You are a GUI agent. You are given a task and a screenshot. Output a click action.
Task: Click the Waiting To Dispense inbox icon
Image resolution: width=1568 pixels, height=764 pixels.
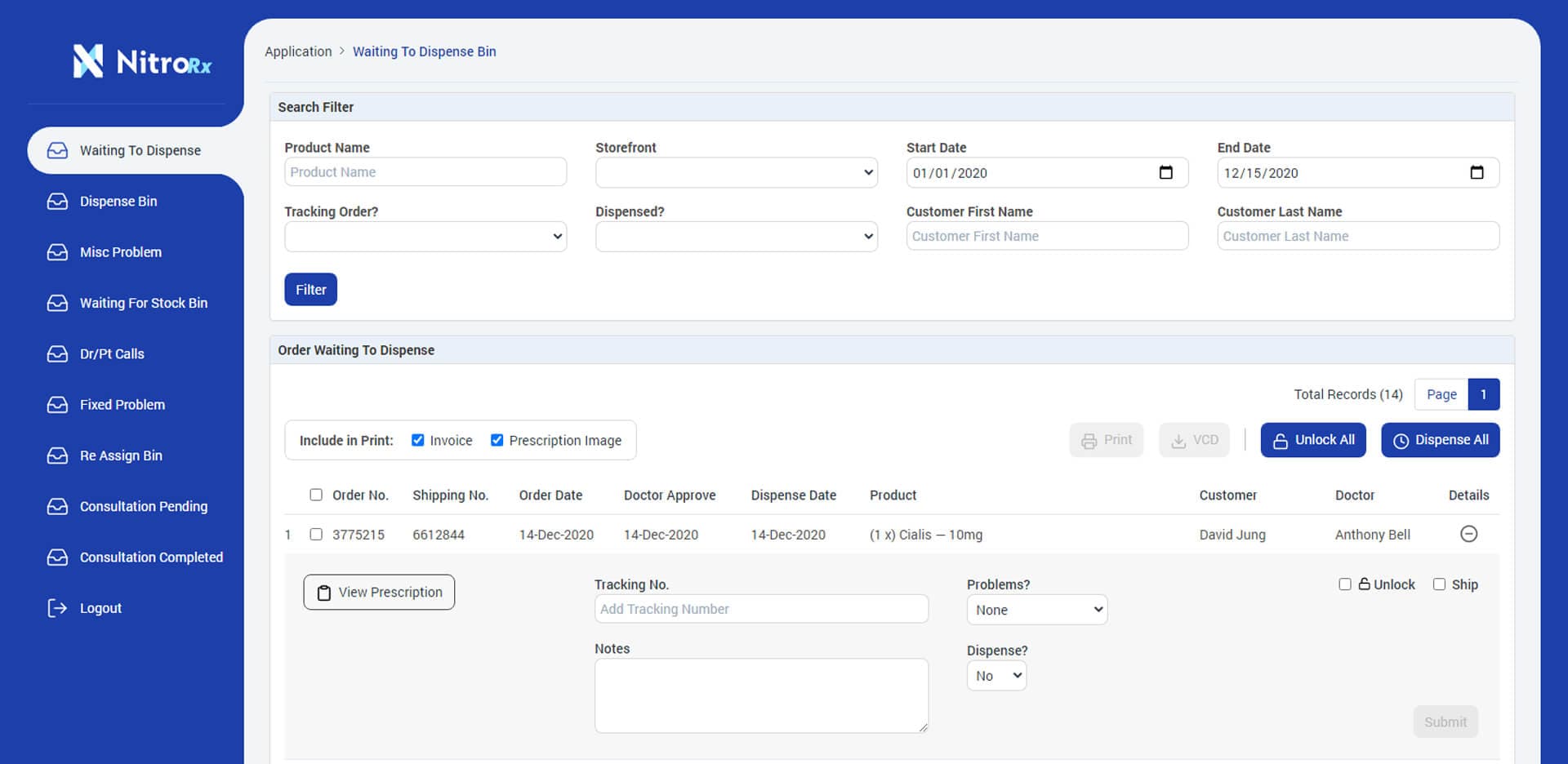tap(57, 150)
